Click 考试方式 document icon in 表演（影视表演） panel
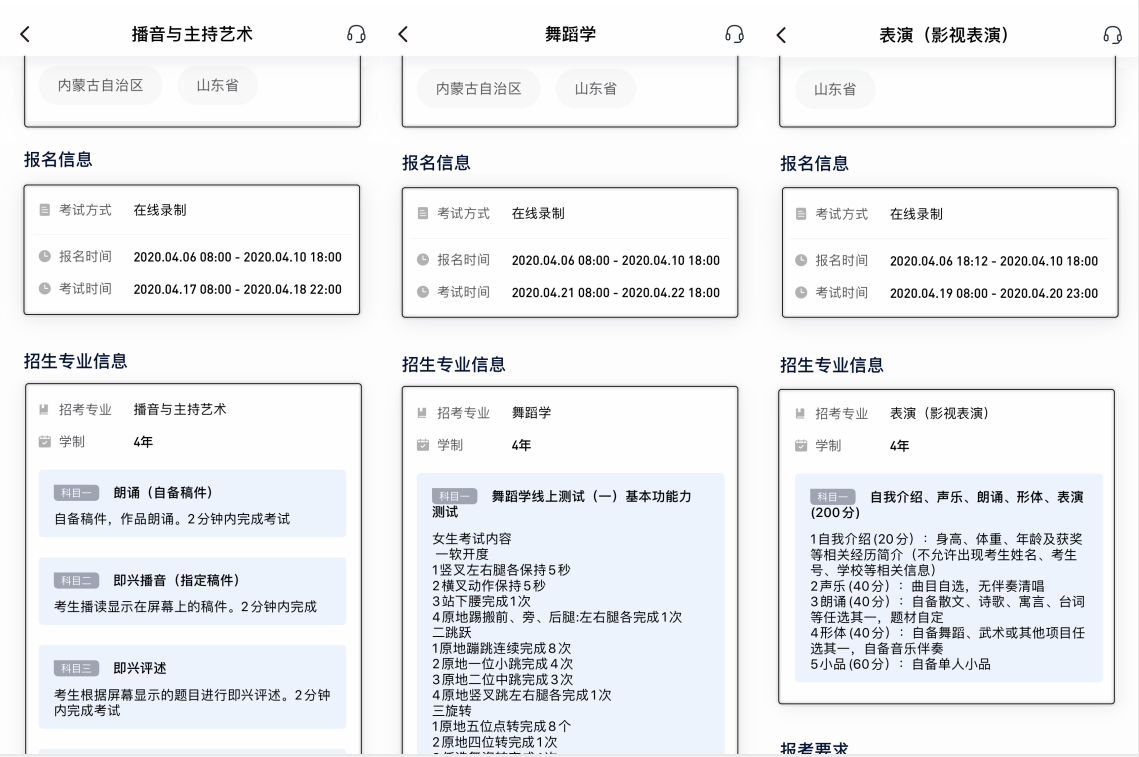This screenshot has height=757, width=1139. tap(801, 214)
